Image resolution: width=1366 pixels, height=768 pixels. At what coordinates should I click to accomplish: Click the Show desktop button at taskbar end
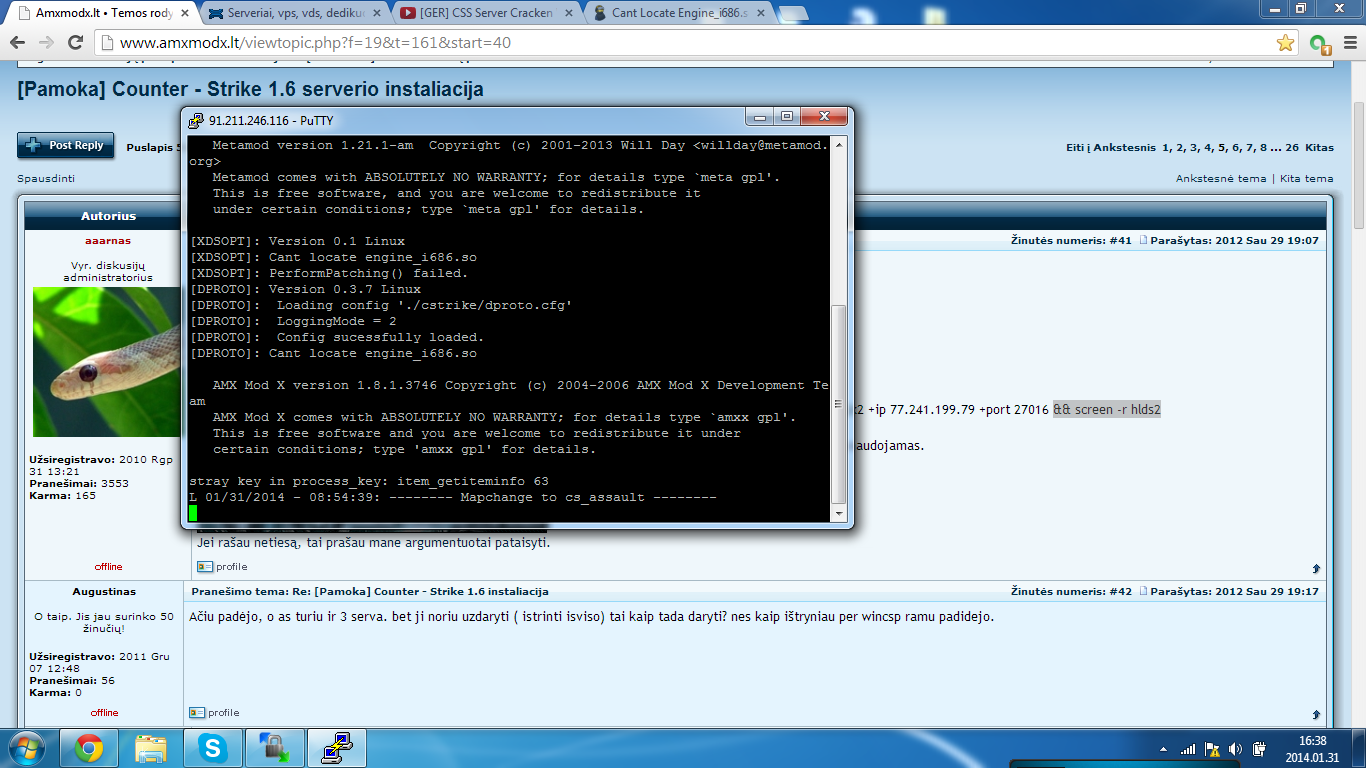[1359, 748]
